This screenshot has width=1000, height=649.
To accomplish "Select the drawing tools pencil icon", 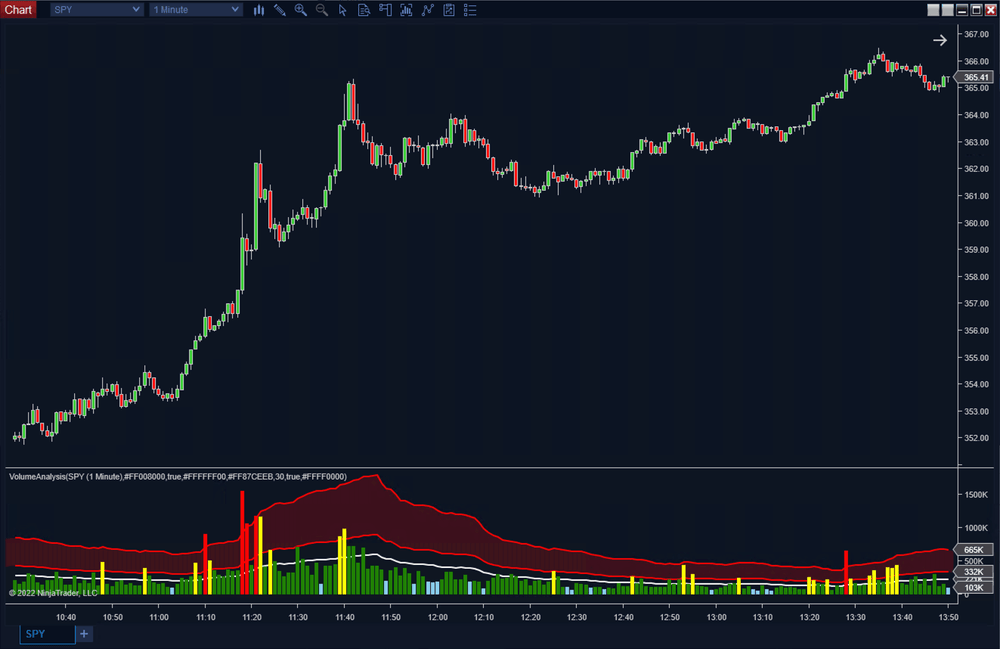I will tap(279, 10).
